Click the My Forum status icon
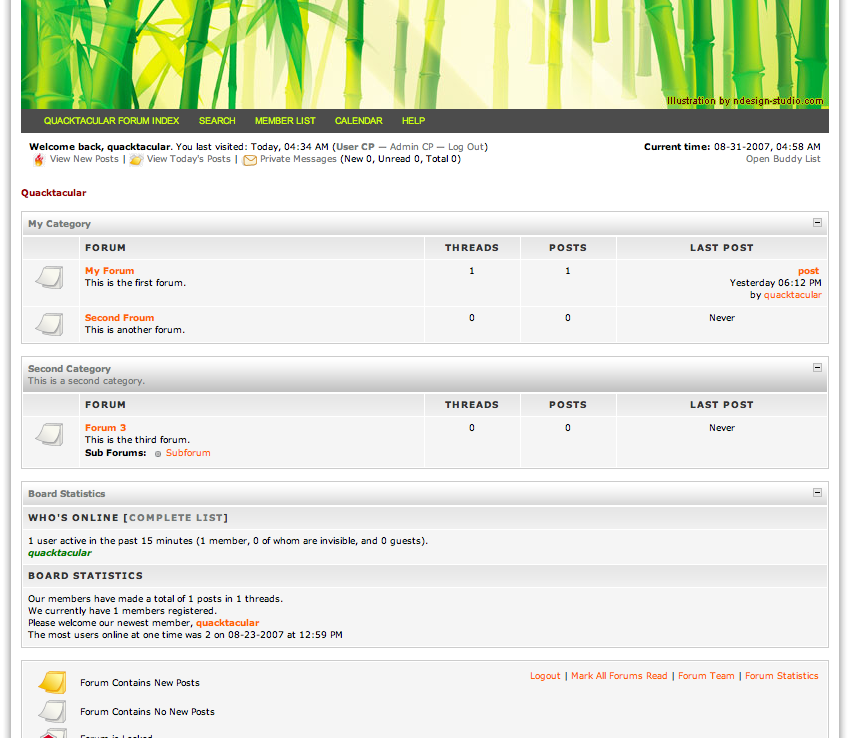Image resolution: width=854 pixels, height=738 pixels. [50, 278]
